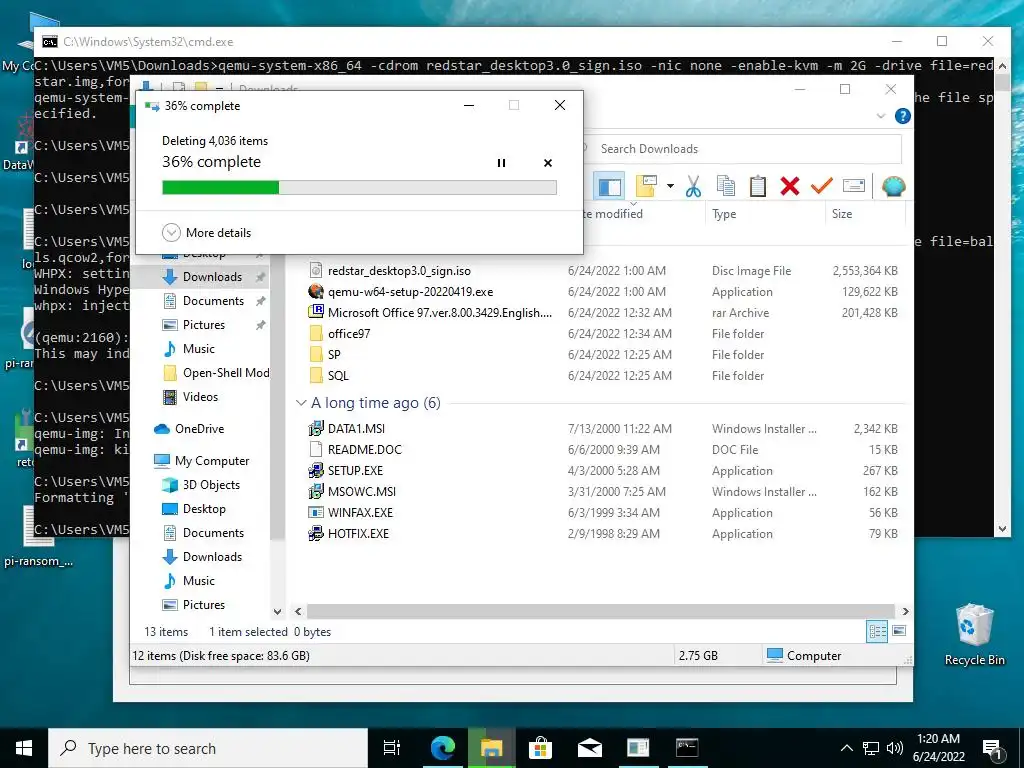
Task: Click the Copy toolbar icon
Action: tap(726, 187)
